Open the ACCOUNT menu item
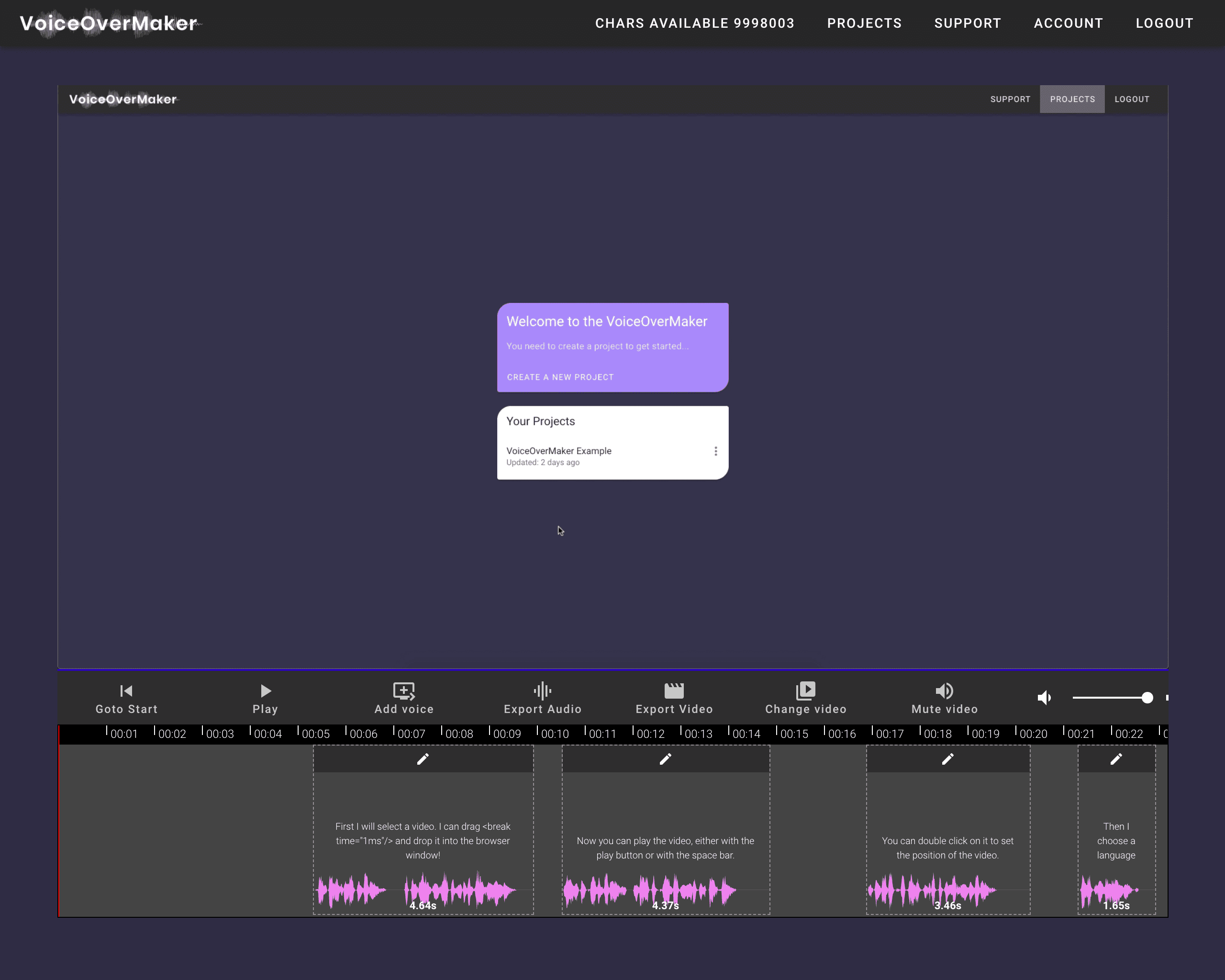The image size is (1225, 980). [1068, 23]
